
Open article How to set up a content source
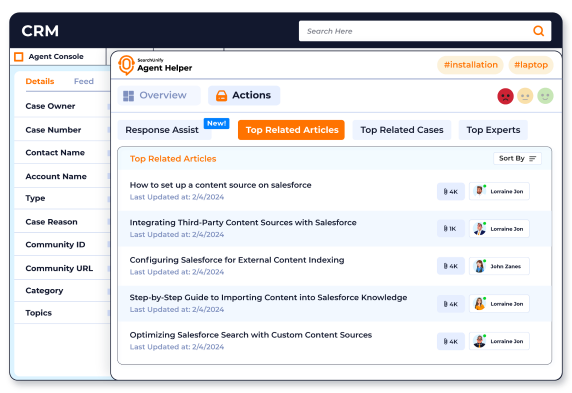pos(220,185)
